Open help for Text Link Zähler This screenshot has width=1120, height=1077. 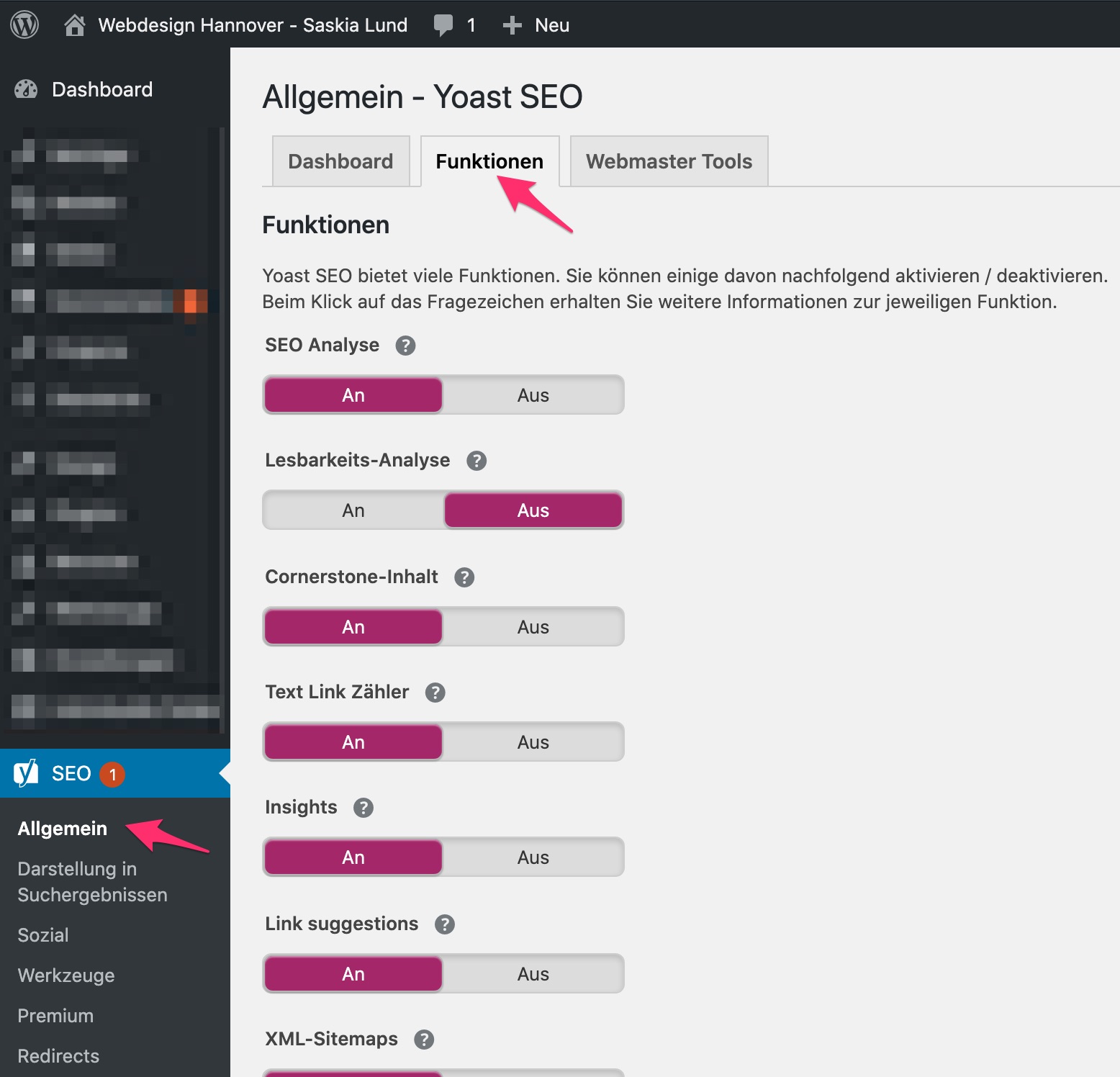[435, 693]
